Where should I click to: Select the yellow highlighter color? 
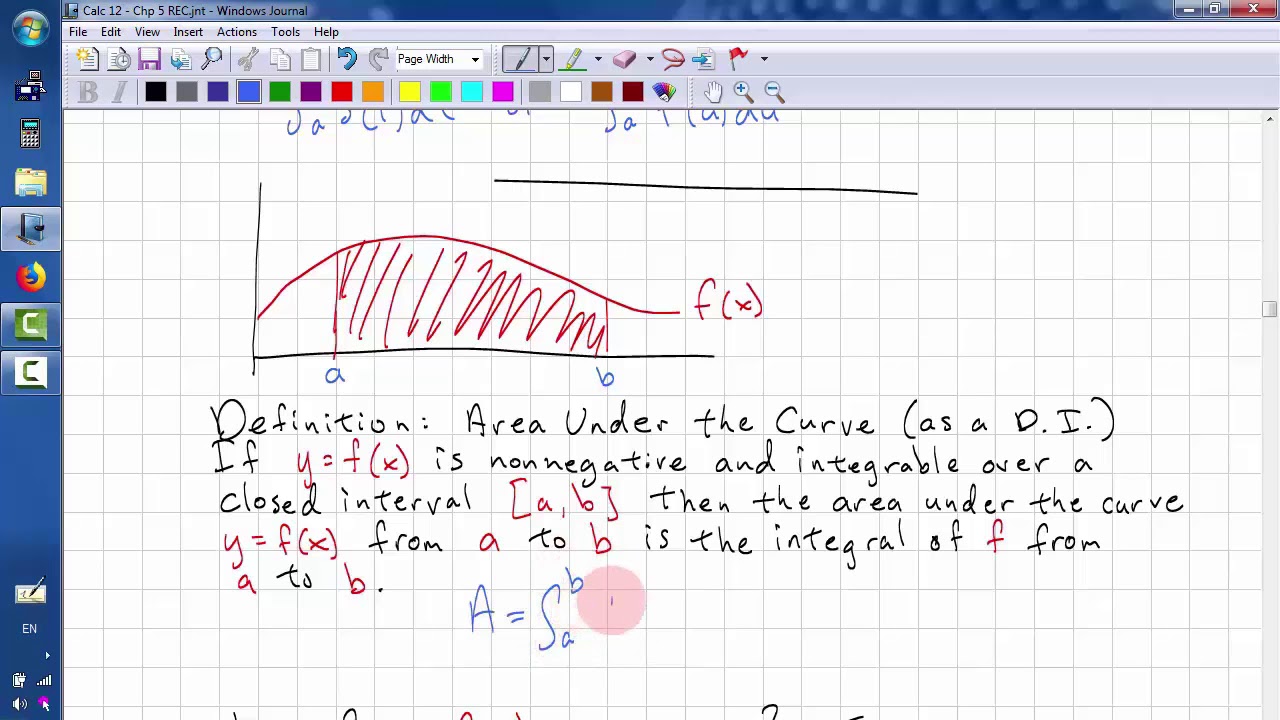tap(410, 92)
